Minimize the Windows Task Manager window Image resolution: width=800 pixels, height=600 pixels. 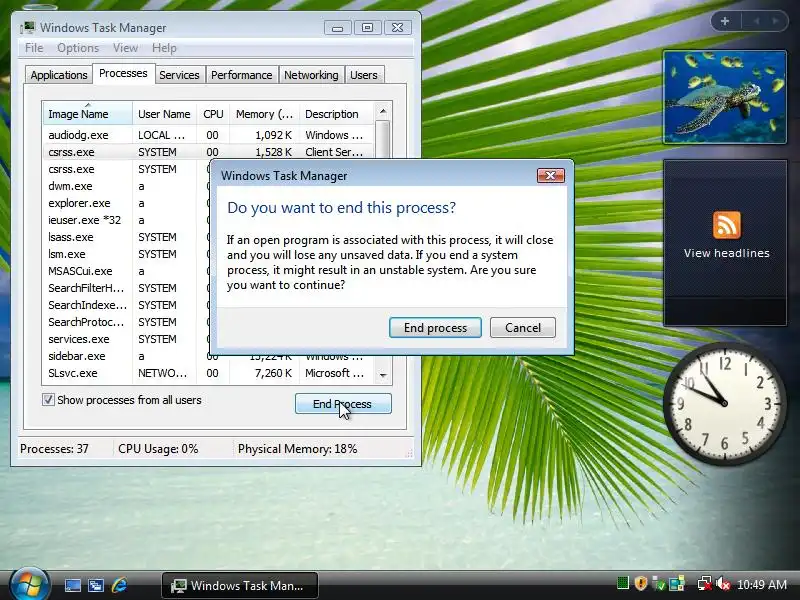[x=337, y=28]
